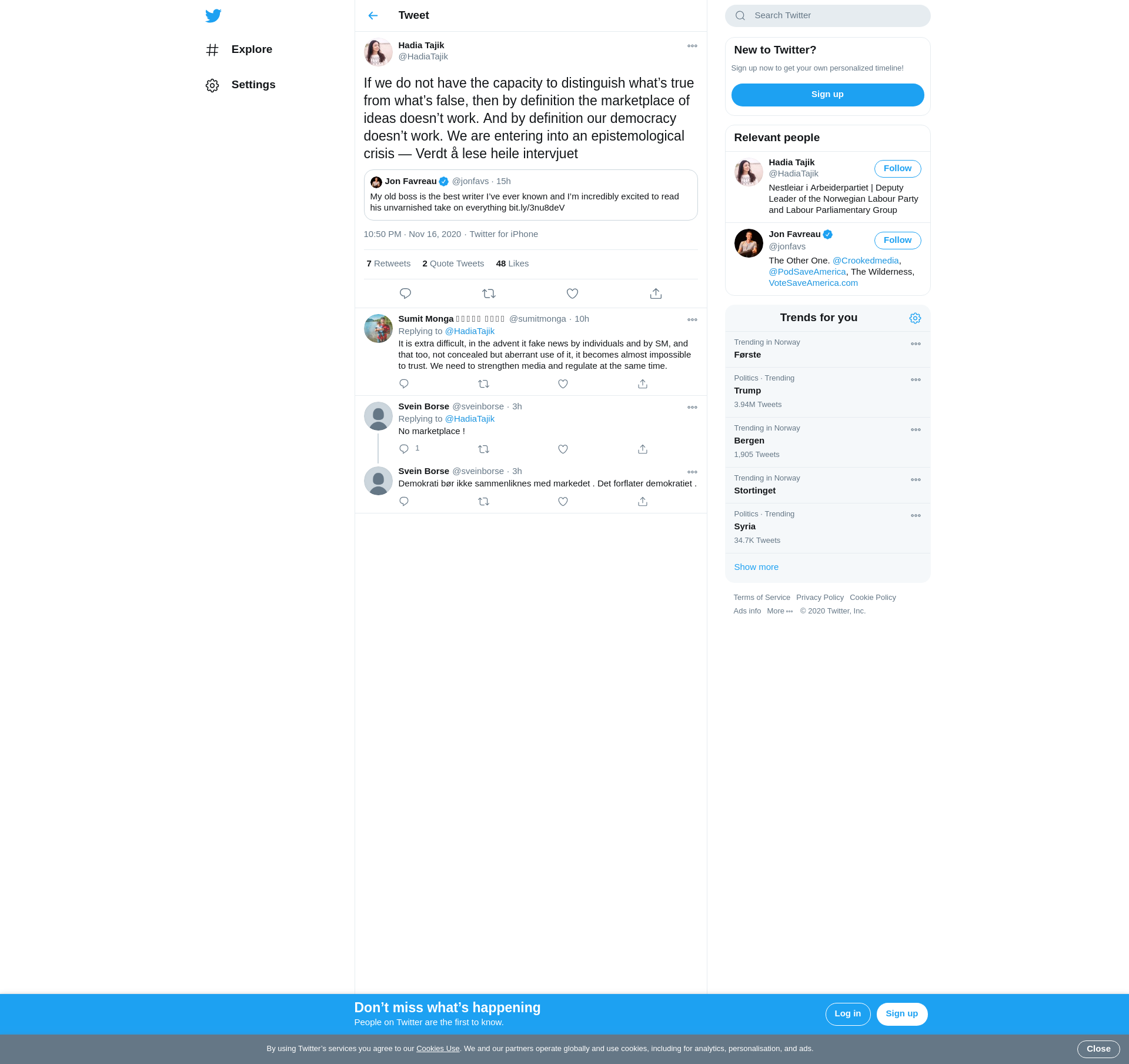This screenshot has height=1064, width=1129.
Task: Like Svein Borse's 'No marketplace' tweet
Action: point(563,449)
